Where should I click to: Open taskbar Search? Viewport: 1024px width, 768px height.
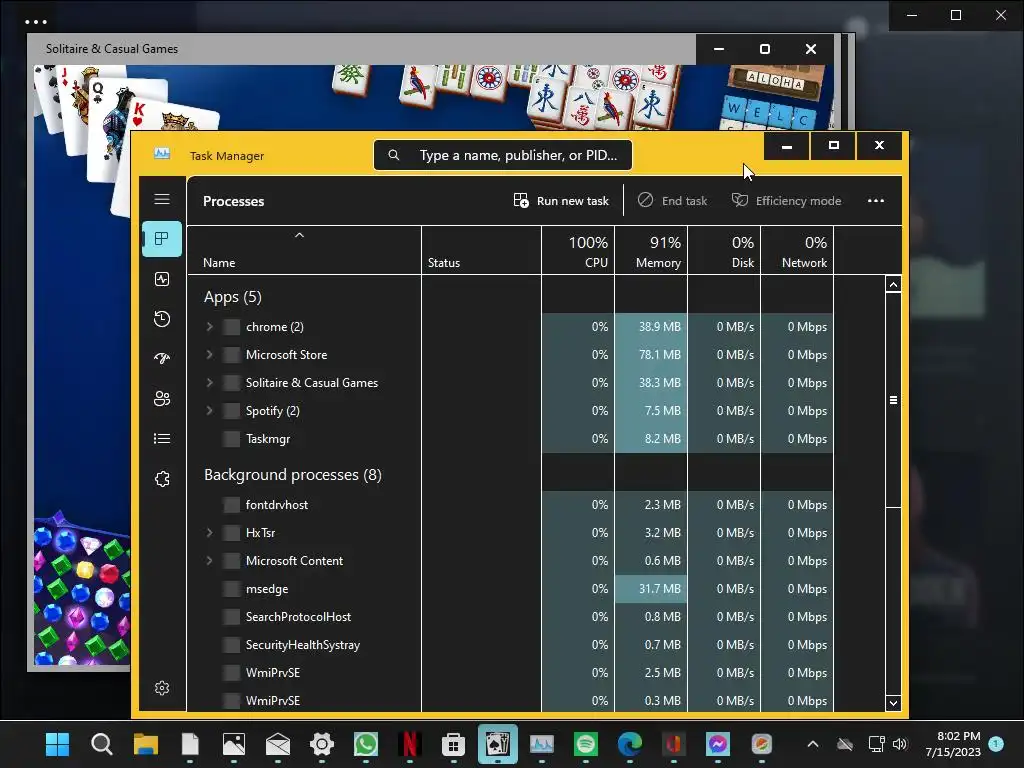click(x=101, y=744)
